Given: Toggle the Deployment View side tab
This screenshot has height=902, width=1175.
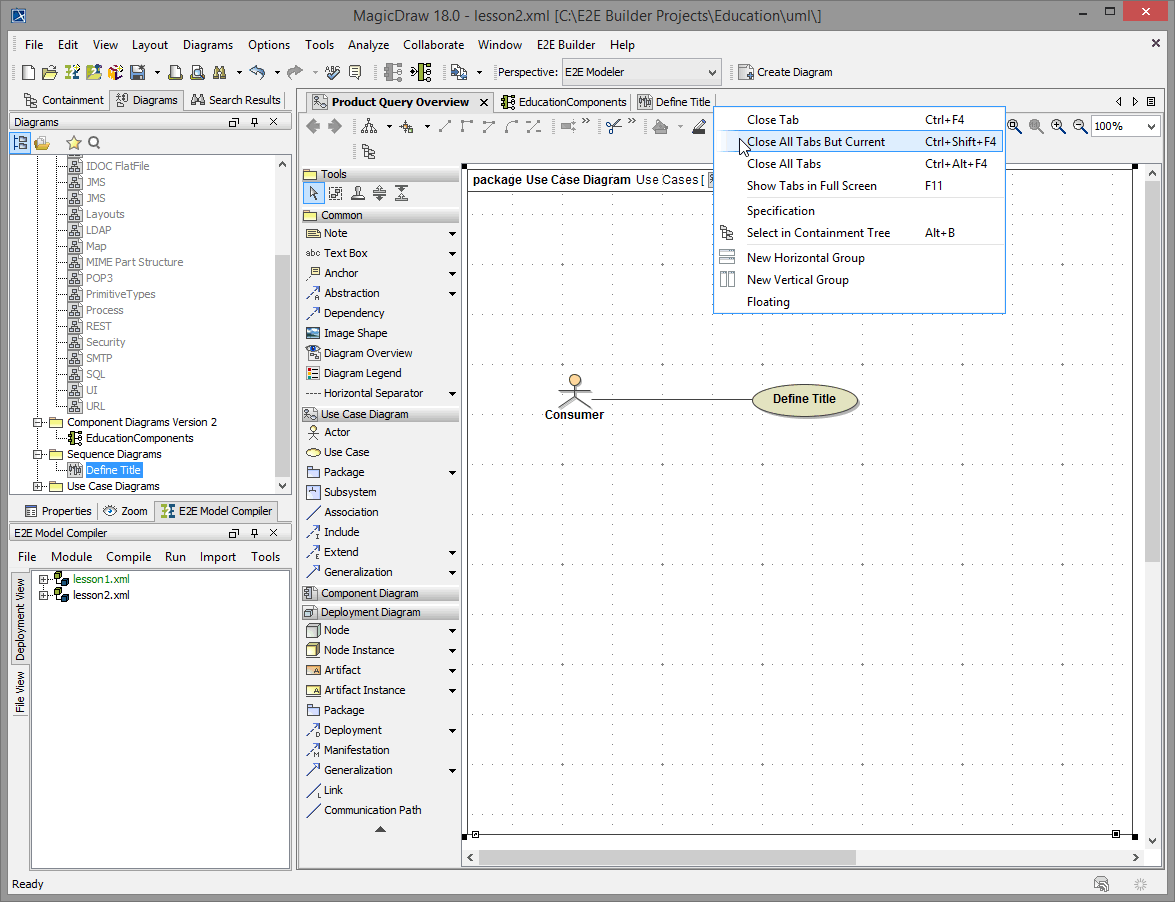Looking at the screenshot, I should pyautogui.click(x=20, y=619).
